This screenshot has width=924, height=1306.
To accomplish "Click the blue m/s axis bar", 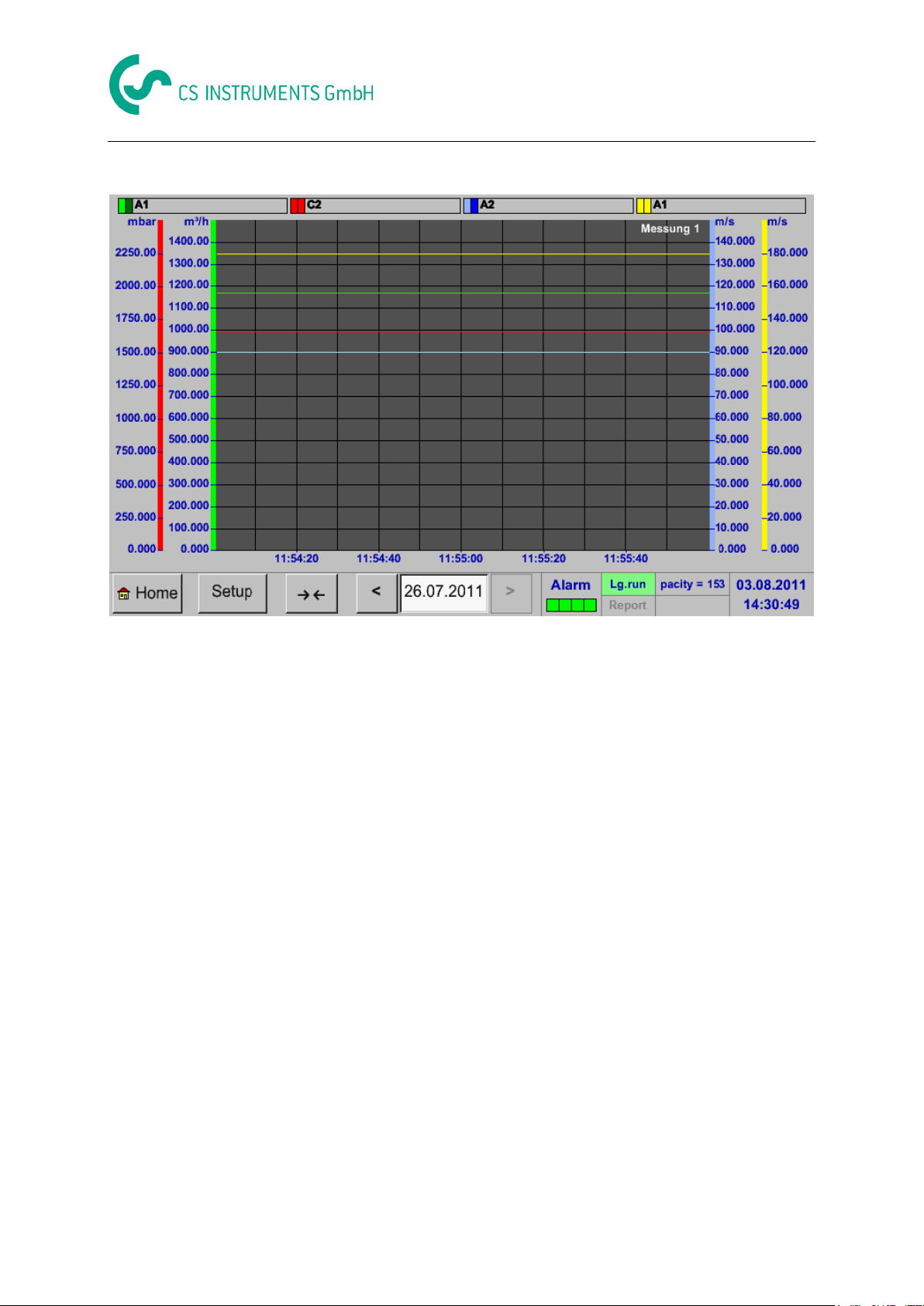I will 712,384.
